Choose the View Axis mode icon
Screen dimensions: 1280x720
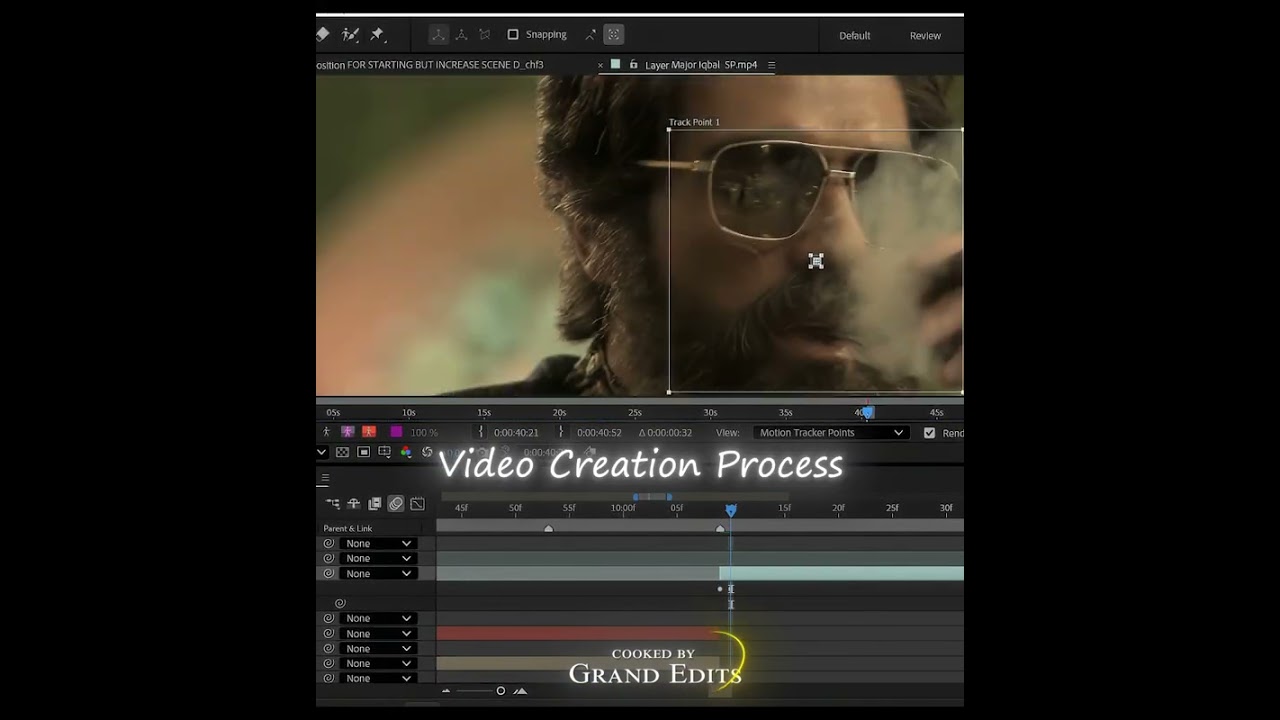(x=485, y=35)
